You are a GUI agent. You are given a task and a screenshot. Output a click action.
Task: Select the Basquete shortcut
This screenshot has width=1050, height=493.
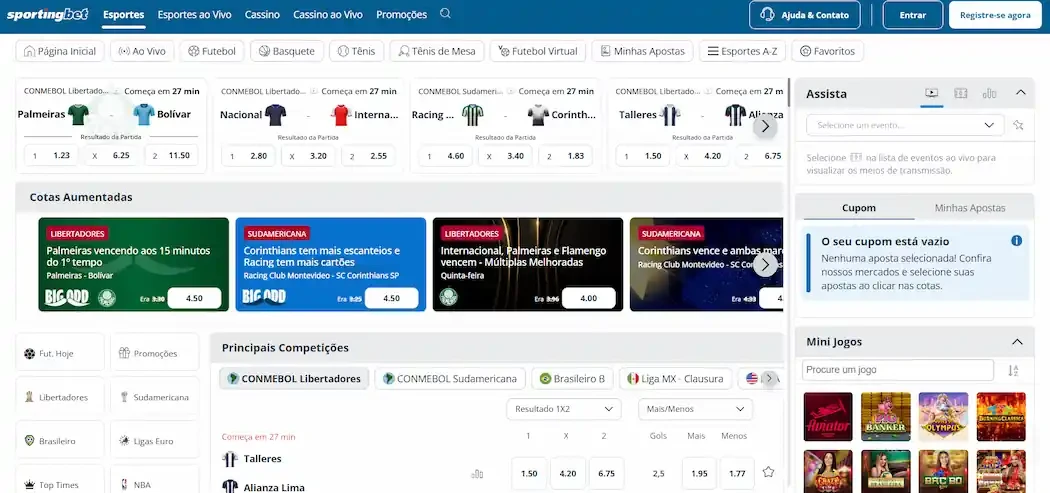(x=287, y=51)
